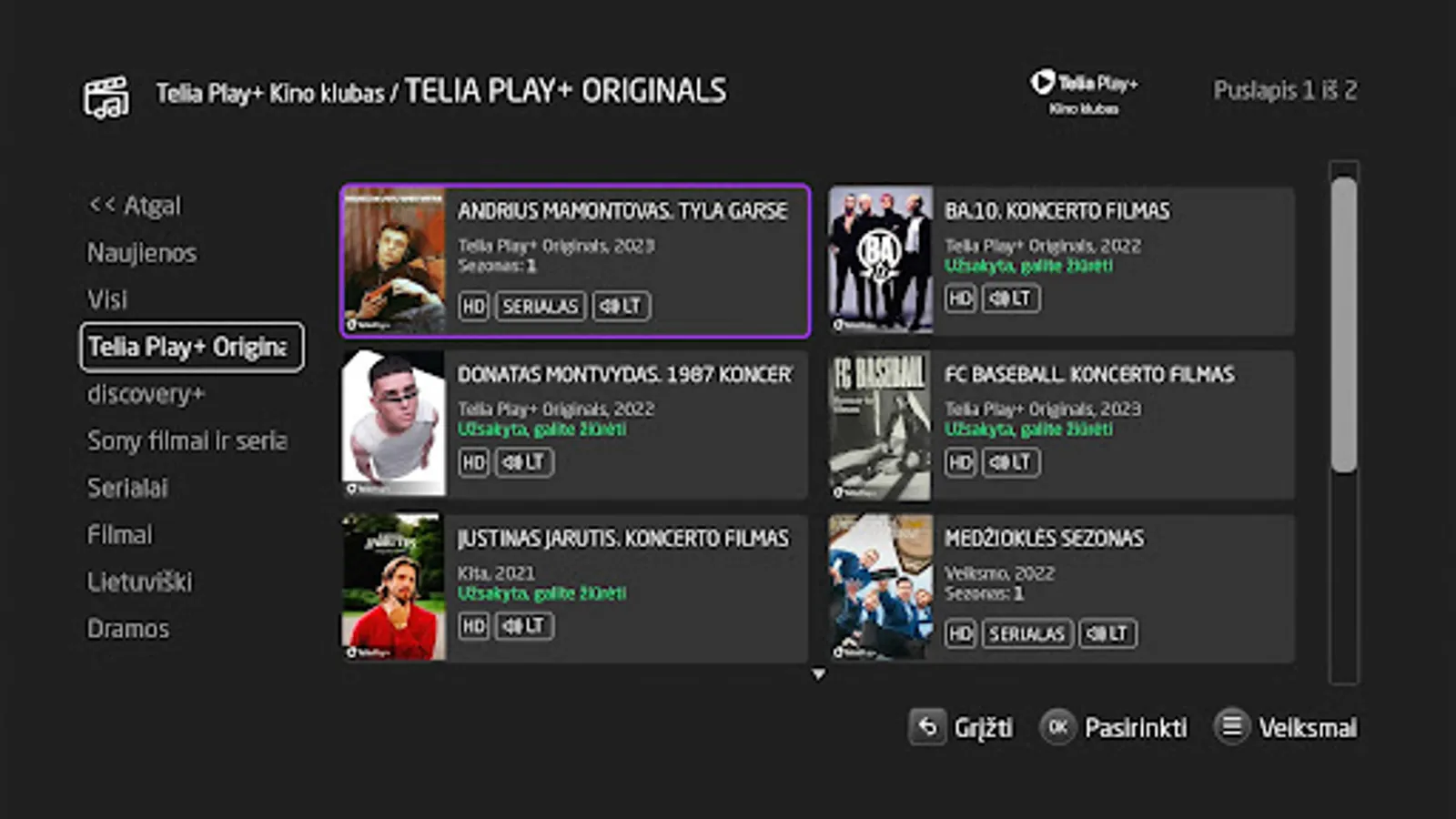Screen dimensions: 1456x819
Task: Open Donatas Montvydas 1987 concert thumbnail
Action: (x=393, y=424)
